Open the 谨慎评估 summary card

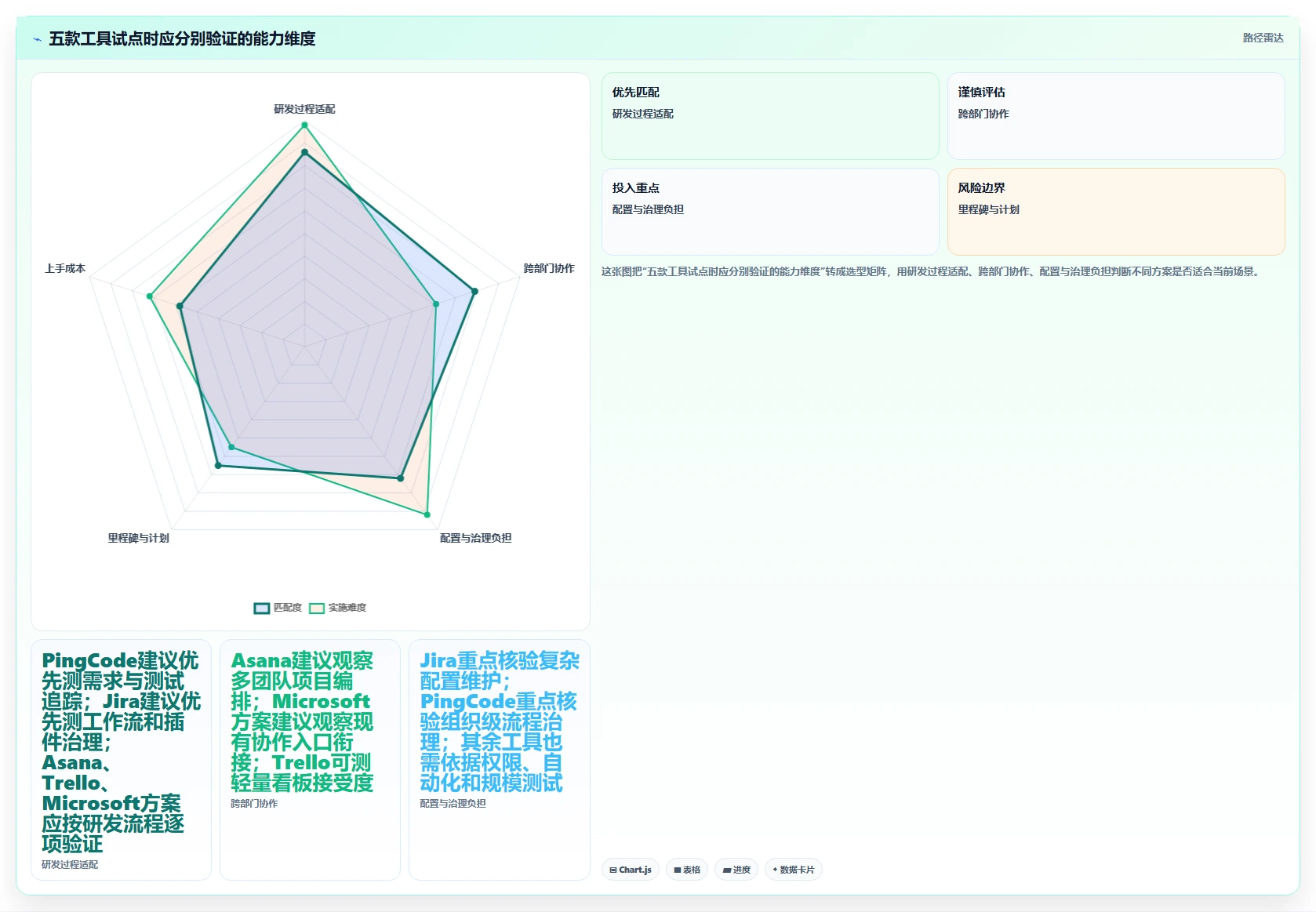pos(1116,116)
